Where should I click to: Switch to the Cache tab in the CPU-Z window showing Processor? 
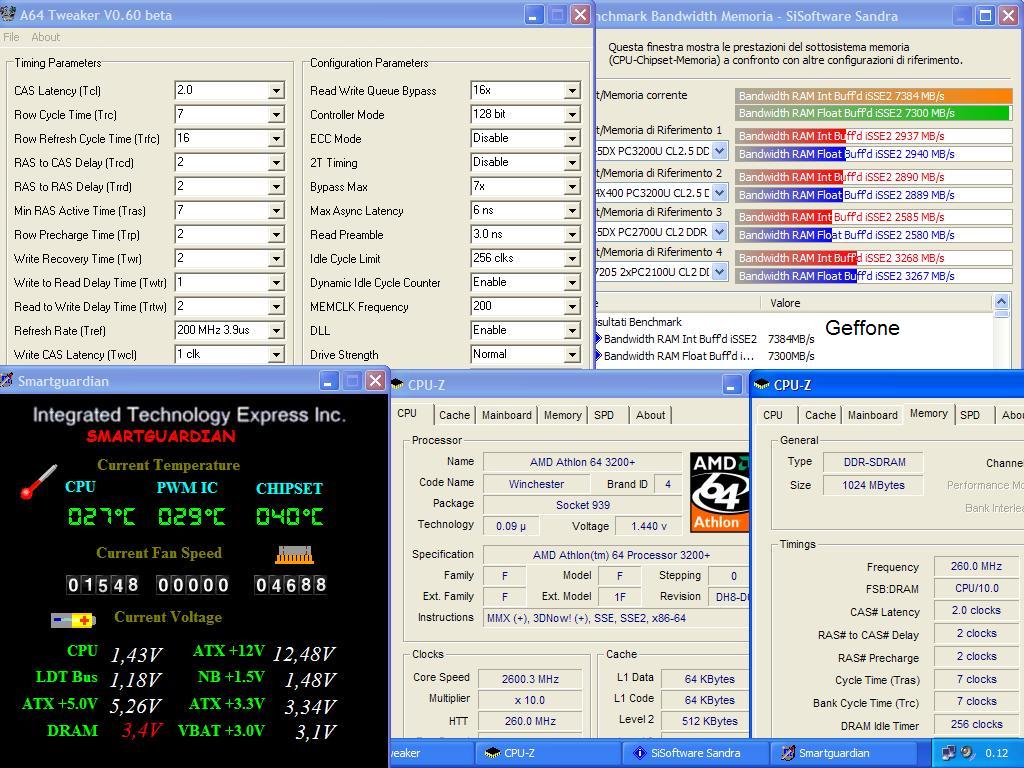pos(455,415)
